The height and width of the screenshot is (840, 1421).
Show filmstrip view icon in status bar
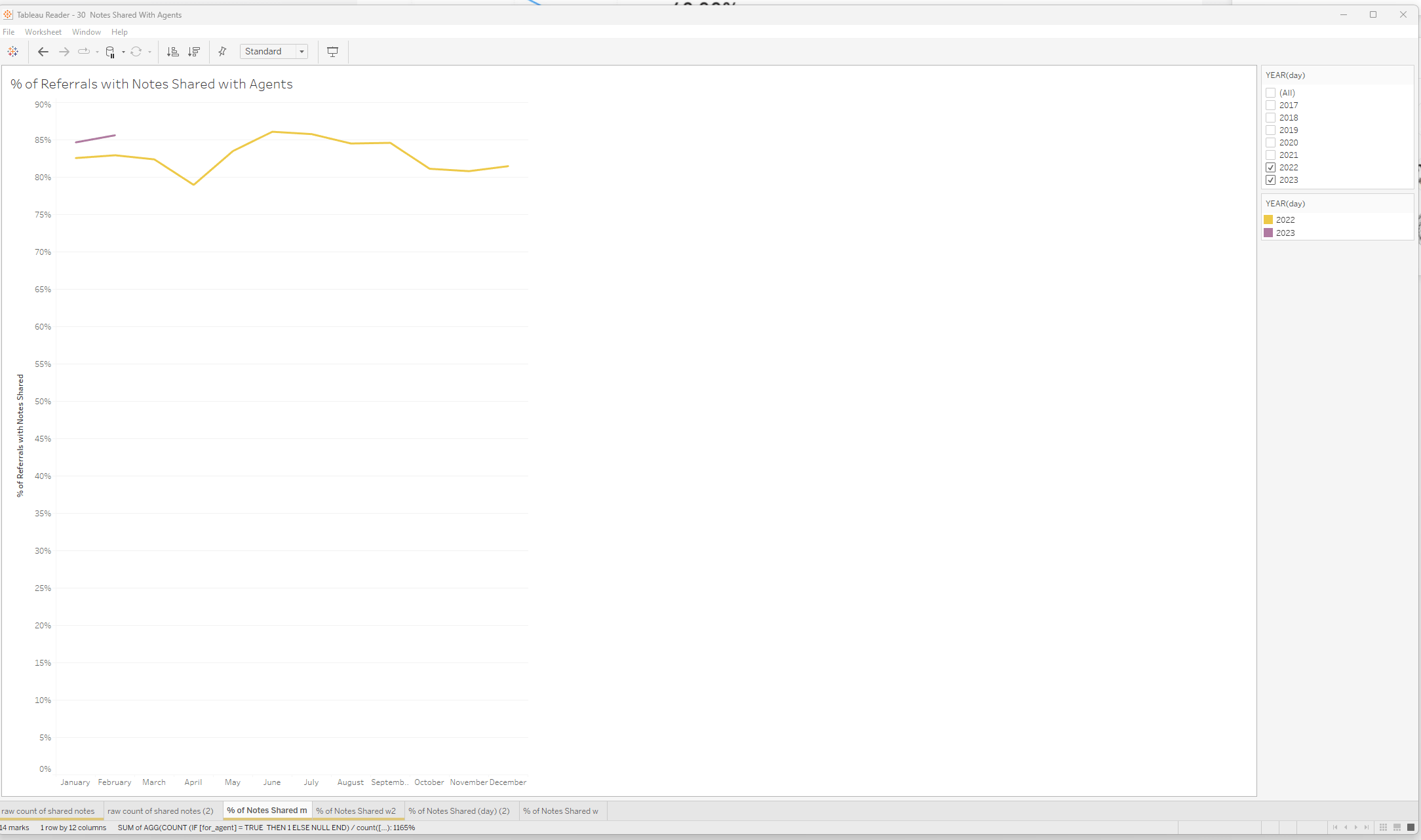point(1397,828)
